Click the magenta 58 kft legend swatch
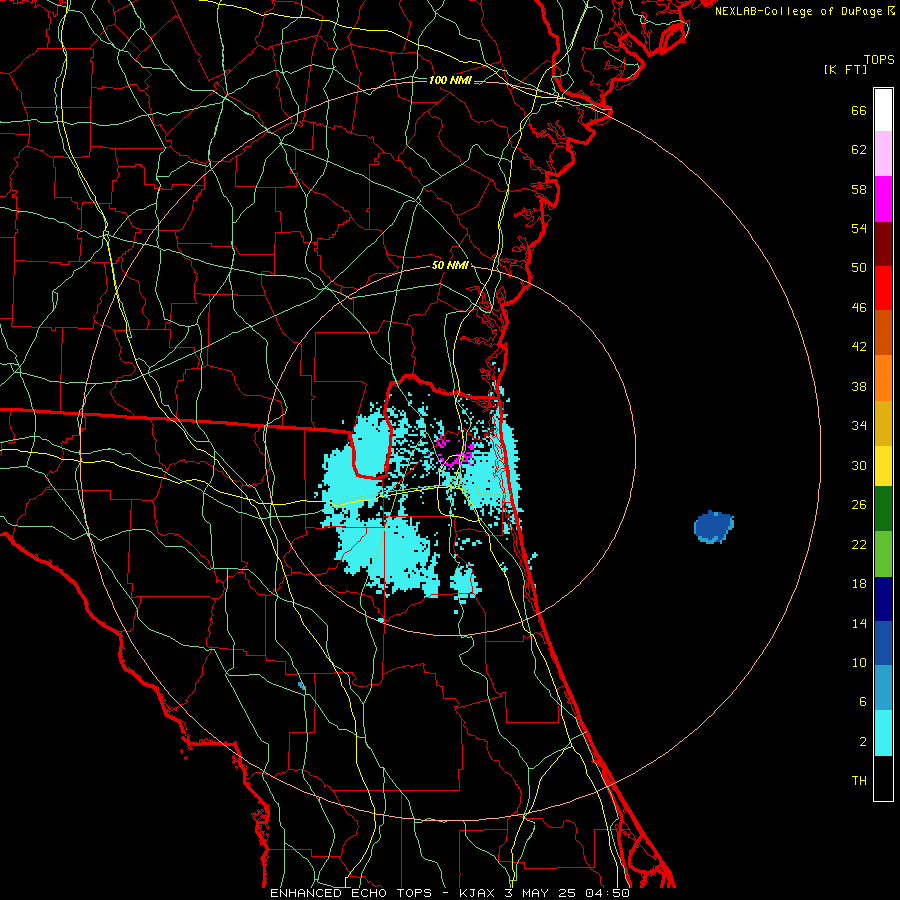 tap(883, 199)
